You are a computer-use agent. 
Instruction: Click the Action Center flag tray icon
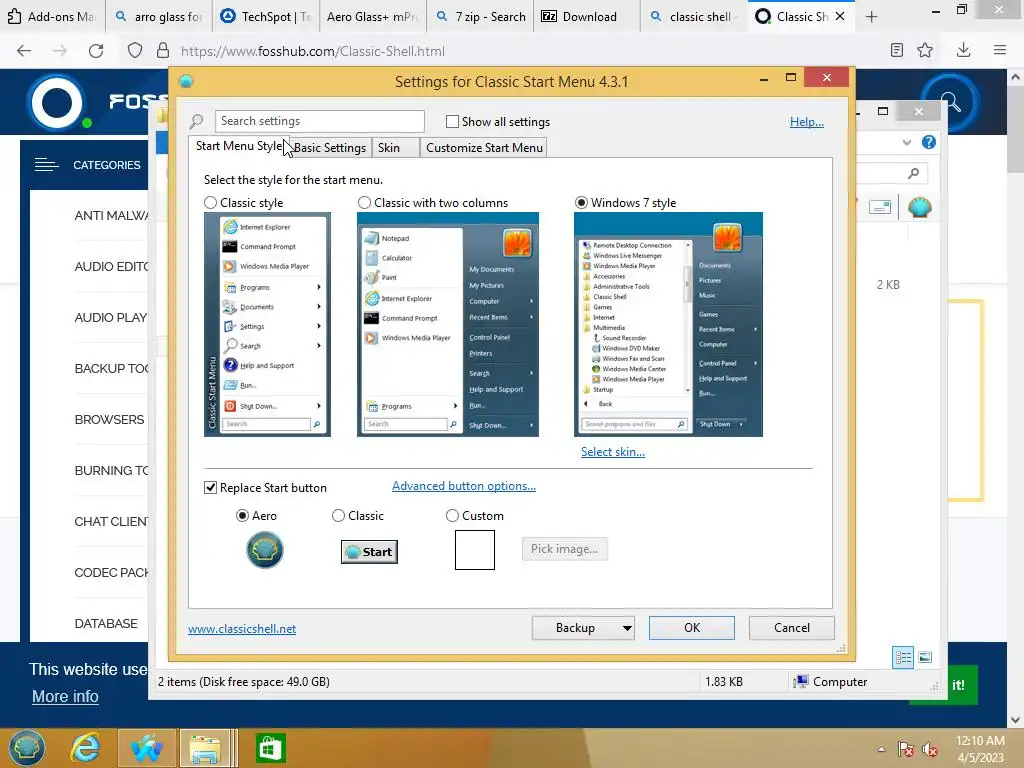pos(905,750)
